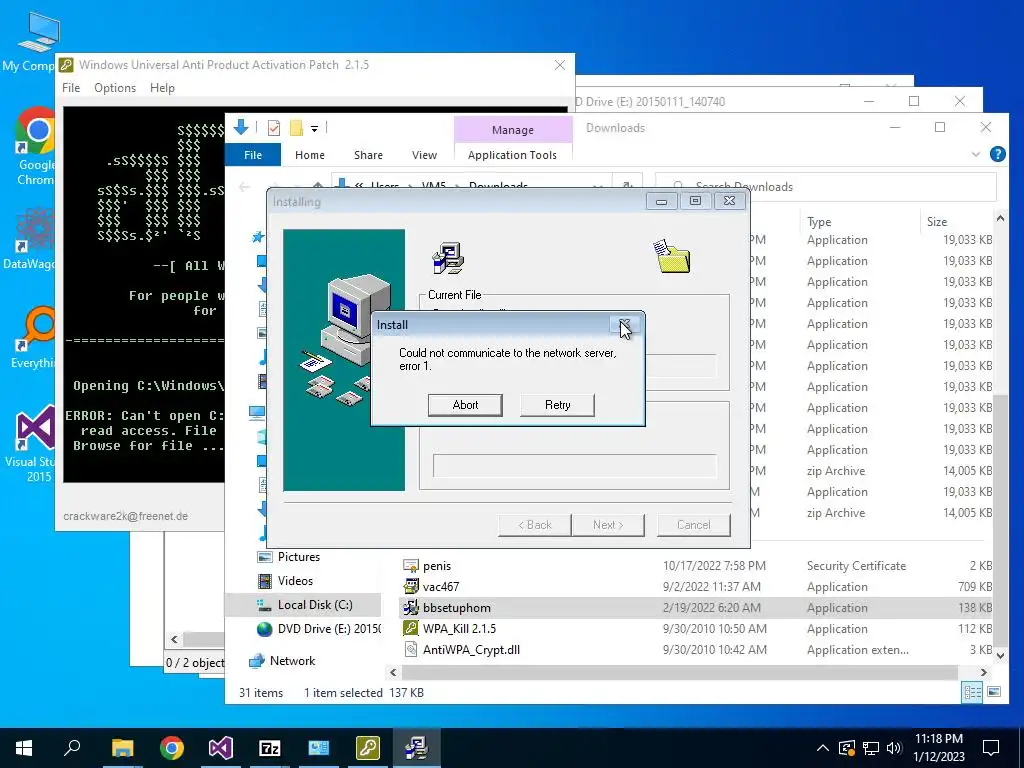This screenshot has height=768, width=1024.
Task: Open the Customize Quick Access Toolbar dropdown
Action: 314,128
